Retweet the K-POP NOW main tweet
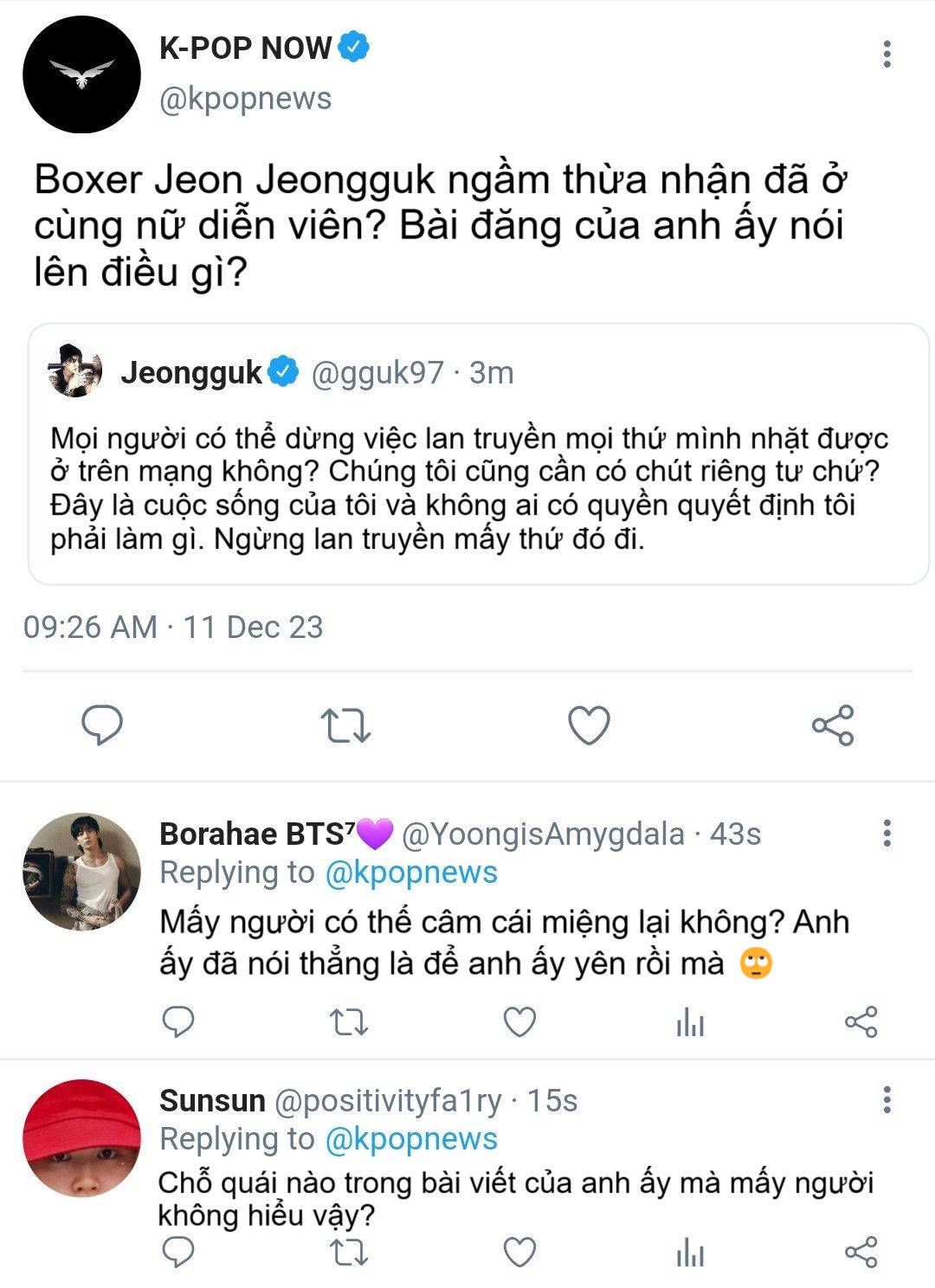The image size is (935, 1288). click(345, 725)
